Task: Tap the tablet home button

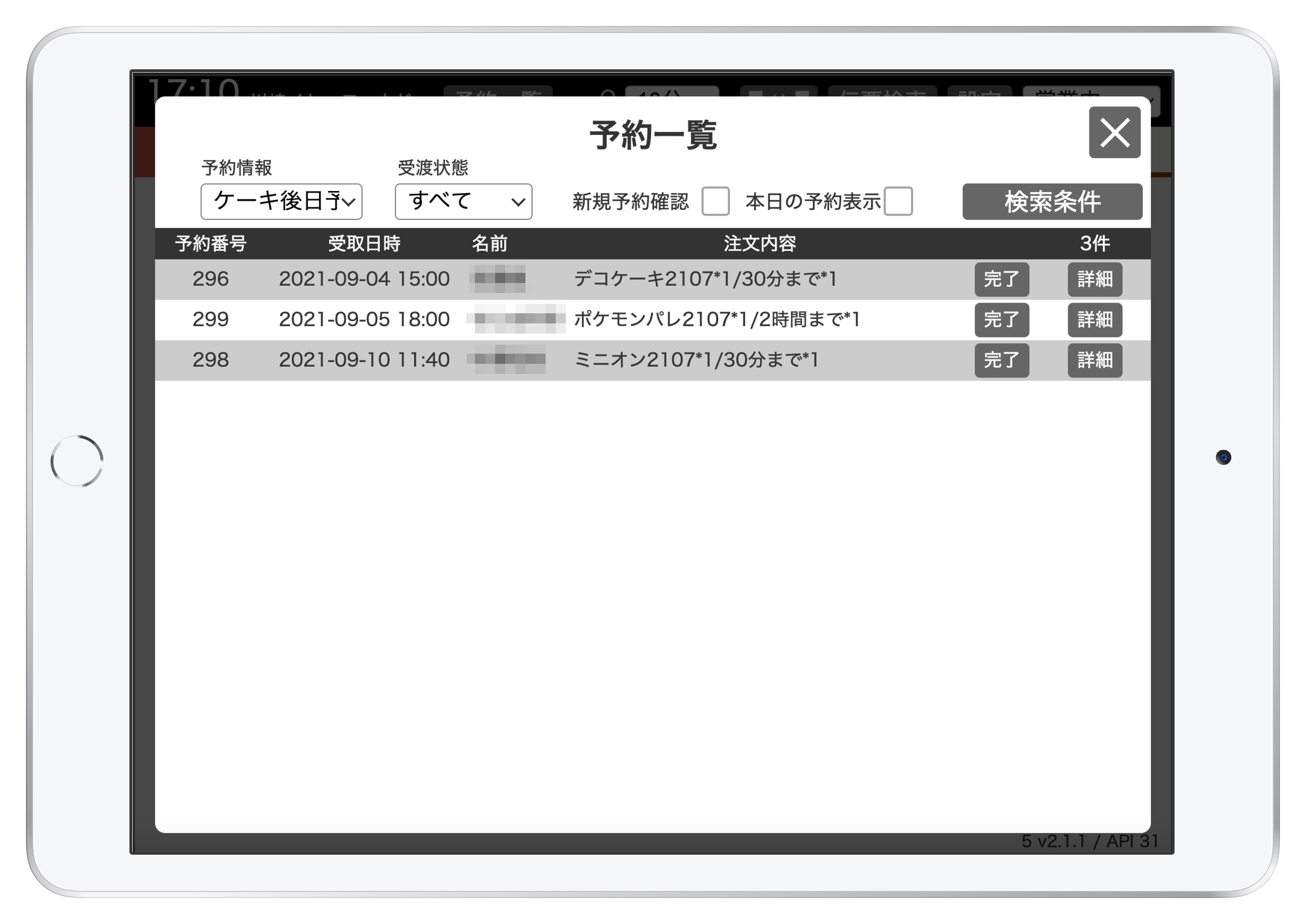Action: click(x=77, y=462)
